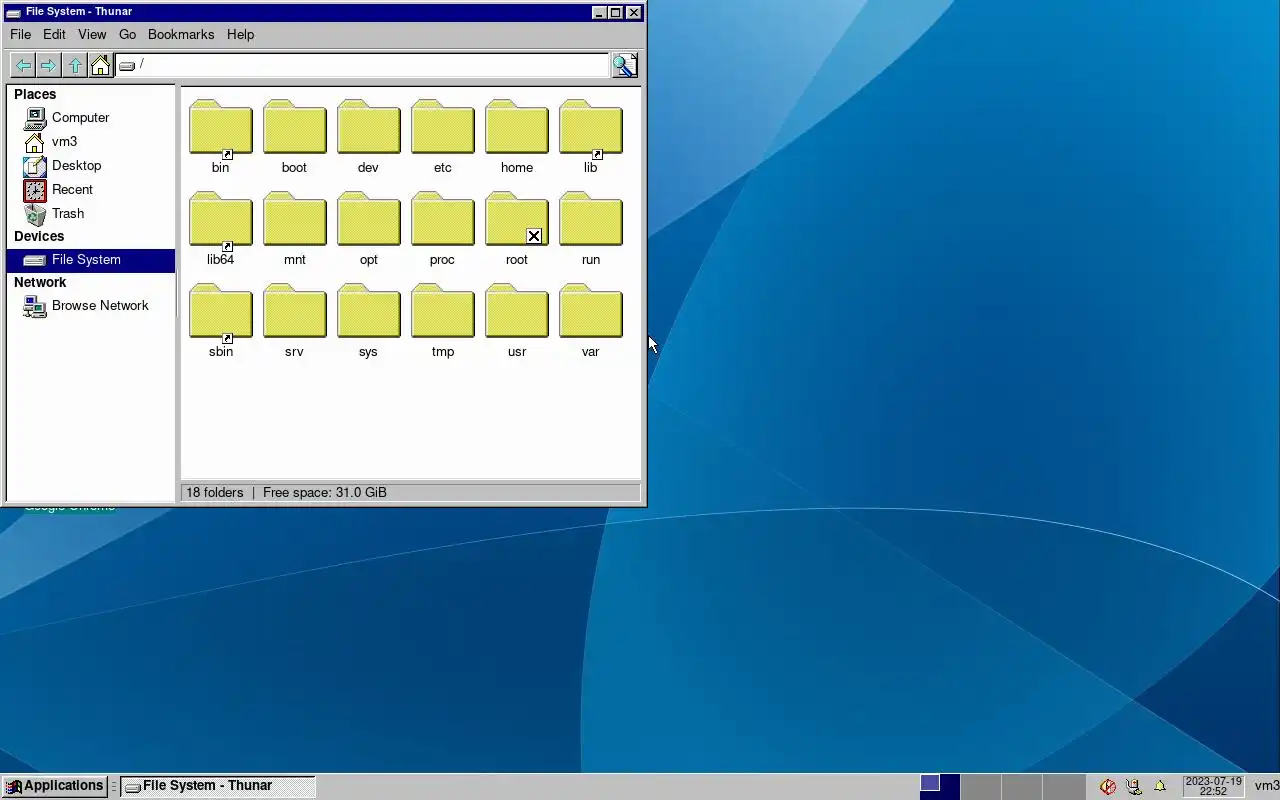Select the opt folder icon
This screenshot has width=1280, height=800.
click(369, 219)
